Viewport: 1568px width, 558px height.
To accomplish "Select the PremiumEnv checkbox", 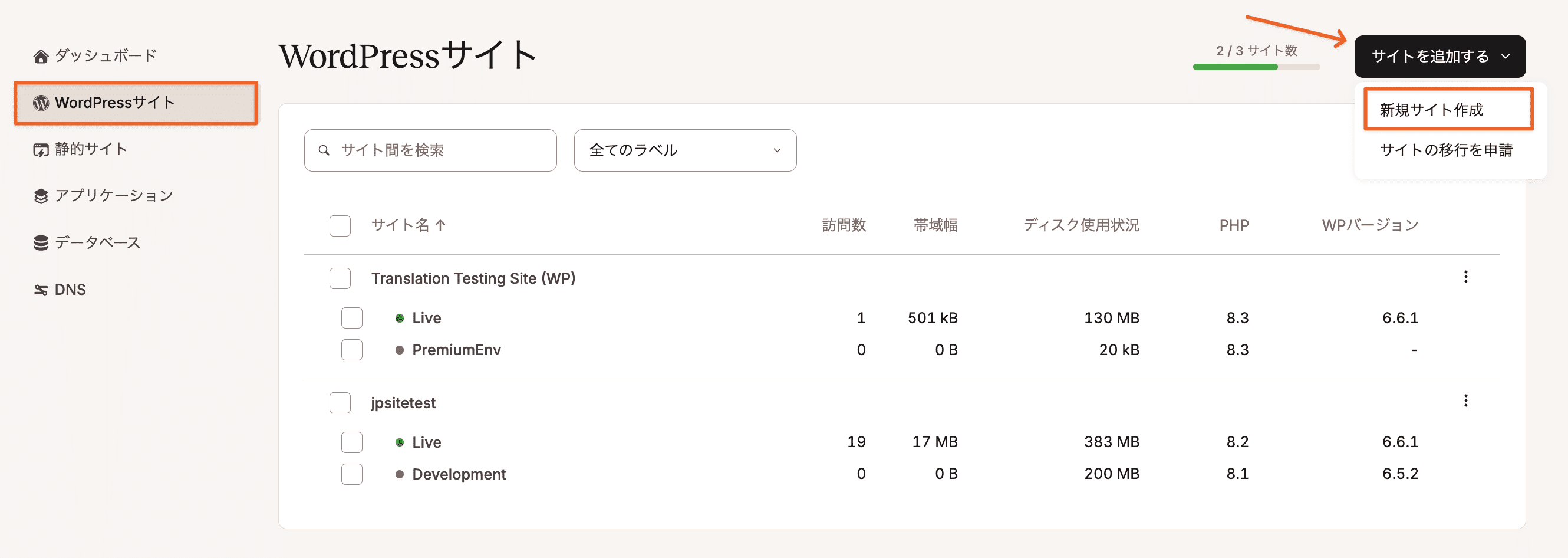I will (x=352, y=350).
